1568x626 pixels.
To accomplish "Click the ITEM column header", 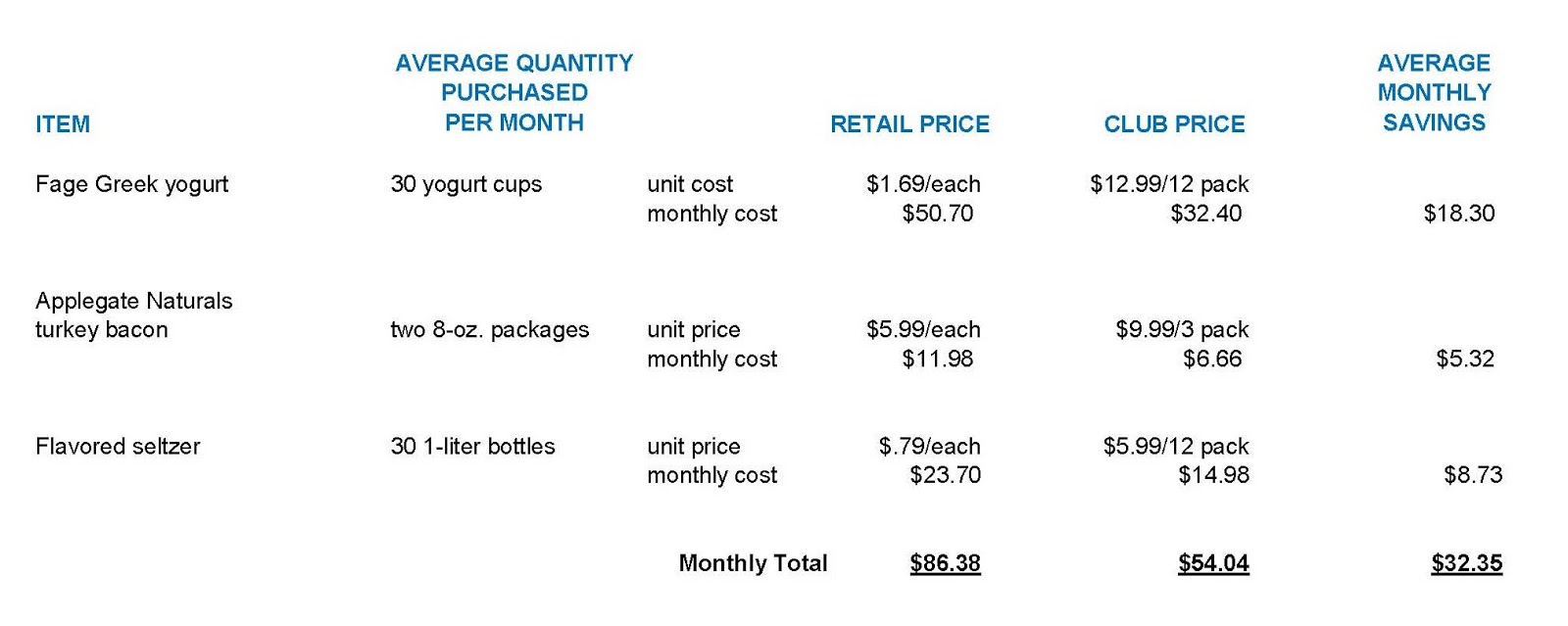I will click(x=63, y=124).
